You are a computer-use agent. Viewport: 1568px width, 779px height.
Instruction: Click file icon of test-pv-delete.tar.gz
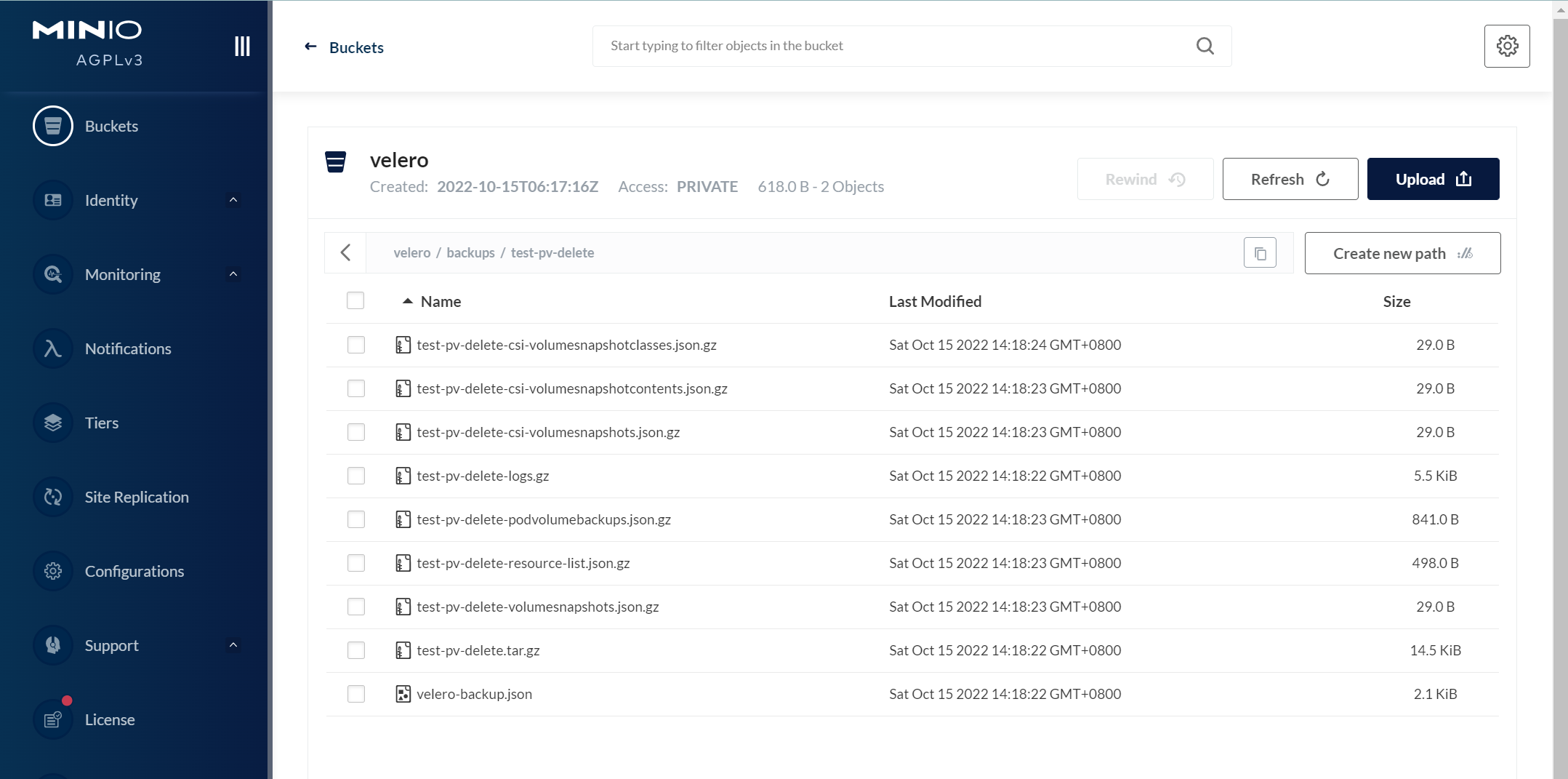click(x=403, y=650)
